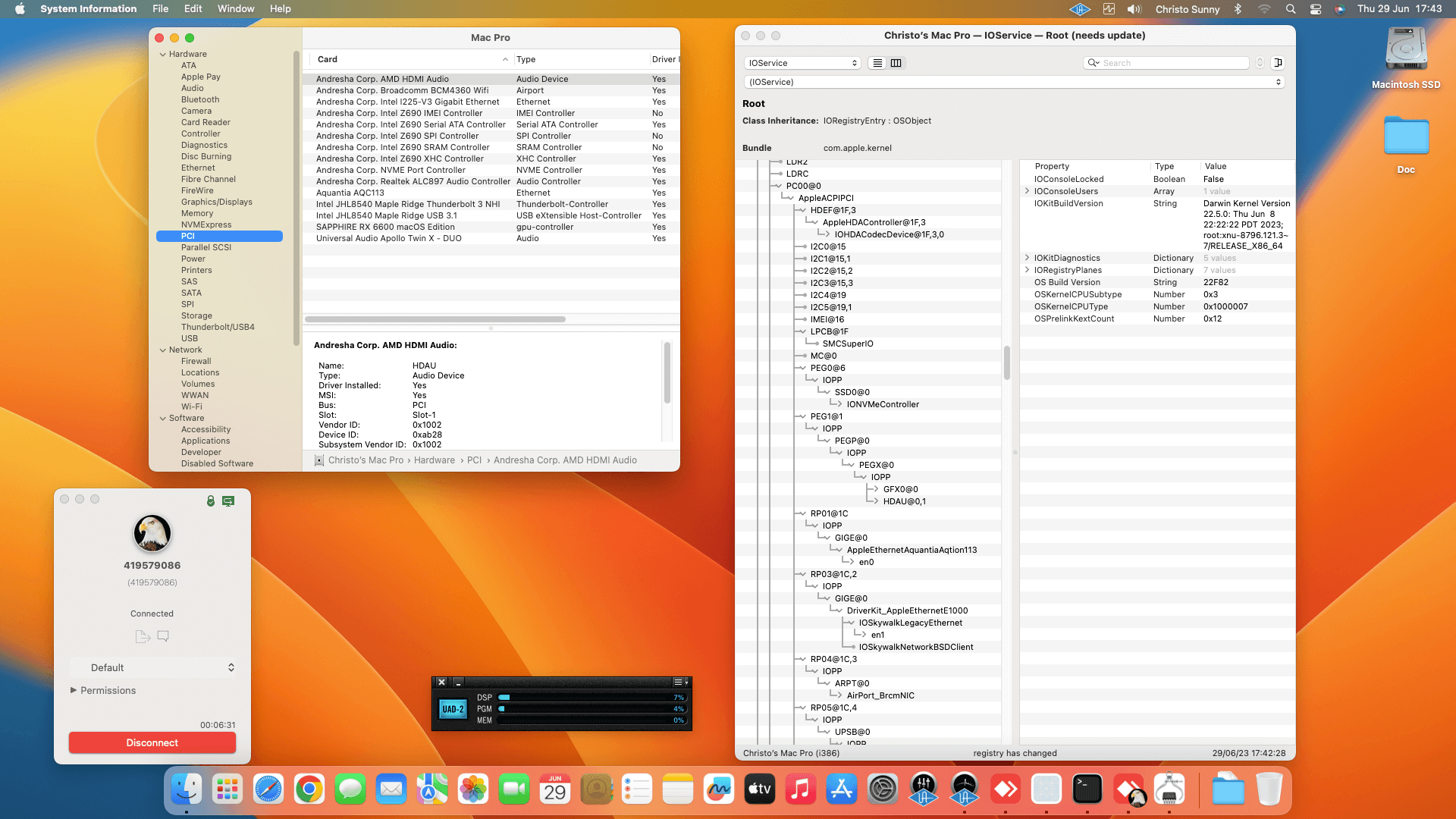The width and height of the screenshot is (1456, 819).
Task: Switch IORegistryExplorer to column view
Action: (896, 63)
